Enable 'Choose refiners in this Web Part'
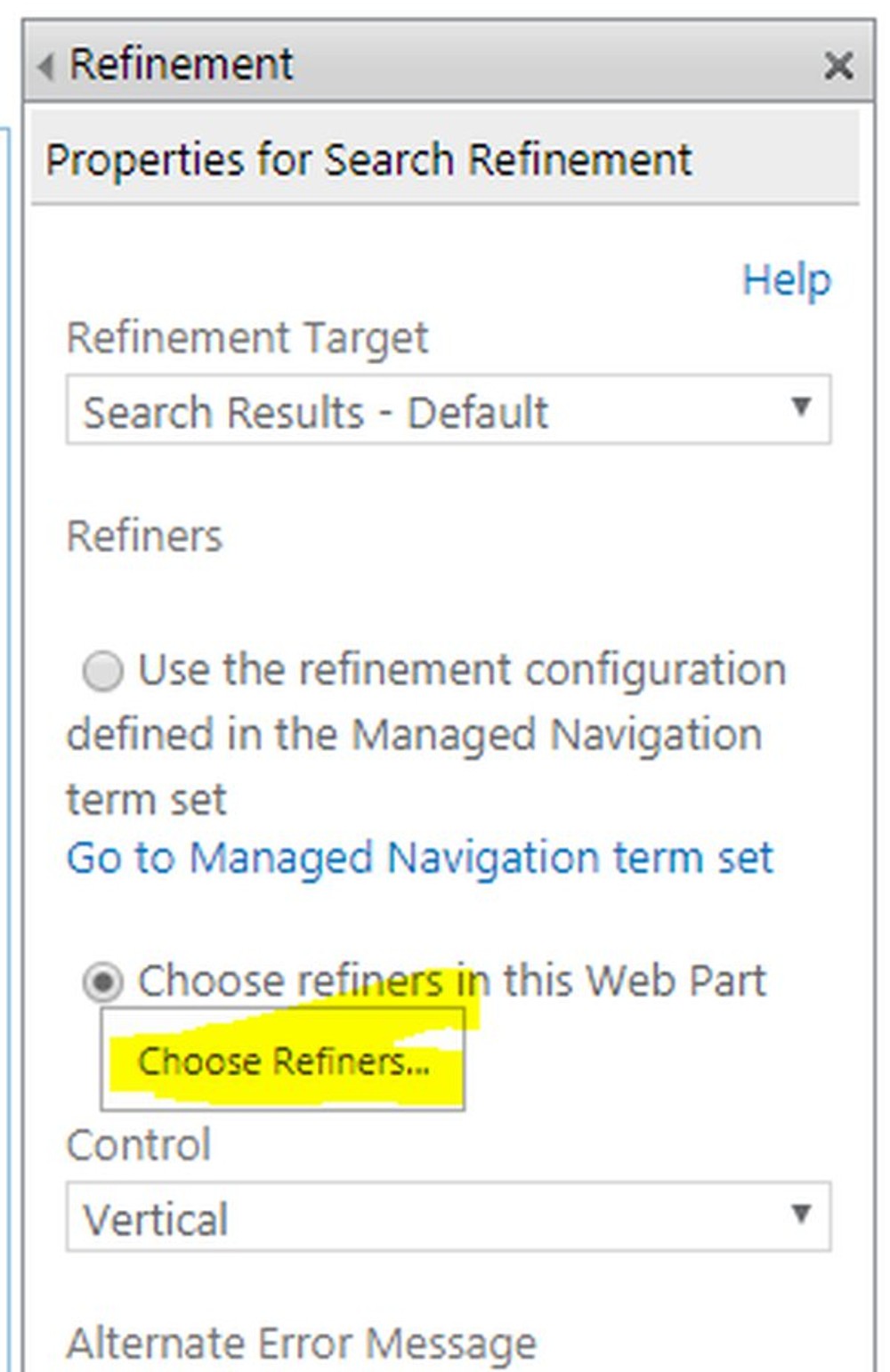The width and height of the screenshot is (890, 1372). [102, 981]
